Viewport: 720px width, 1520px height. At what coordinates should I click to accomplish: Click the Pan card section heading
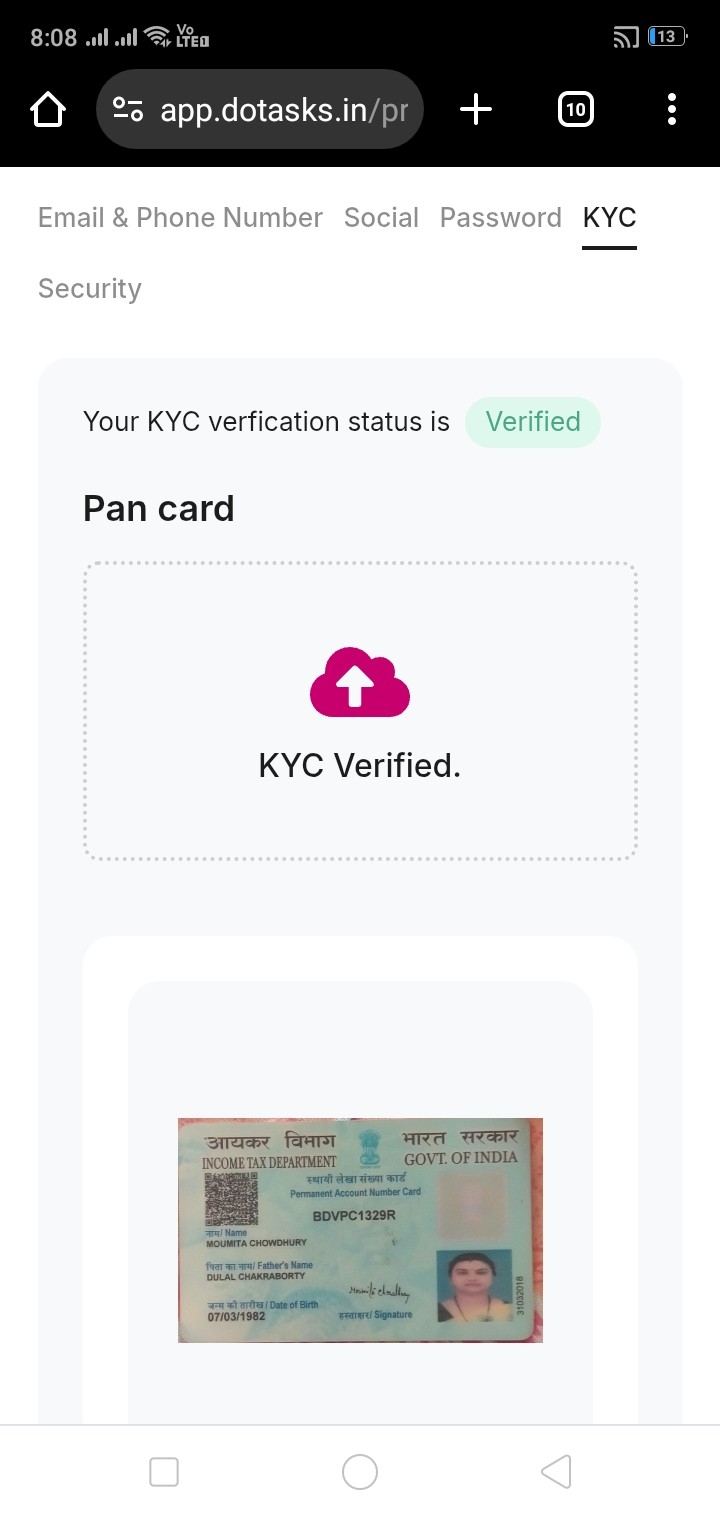pyautogui.click(x=159, y=509)
